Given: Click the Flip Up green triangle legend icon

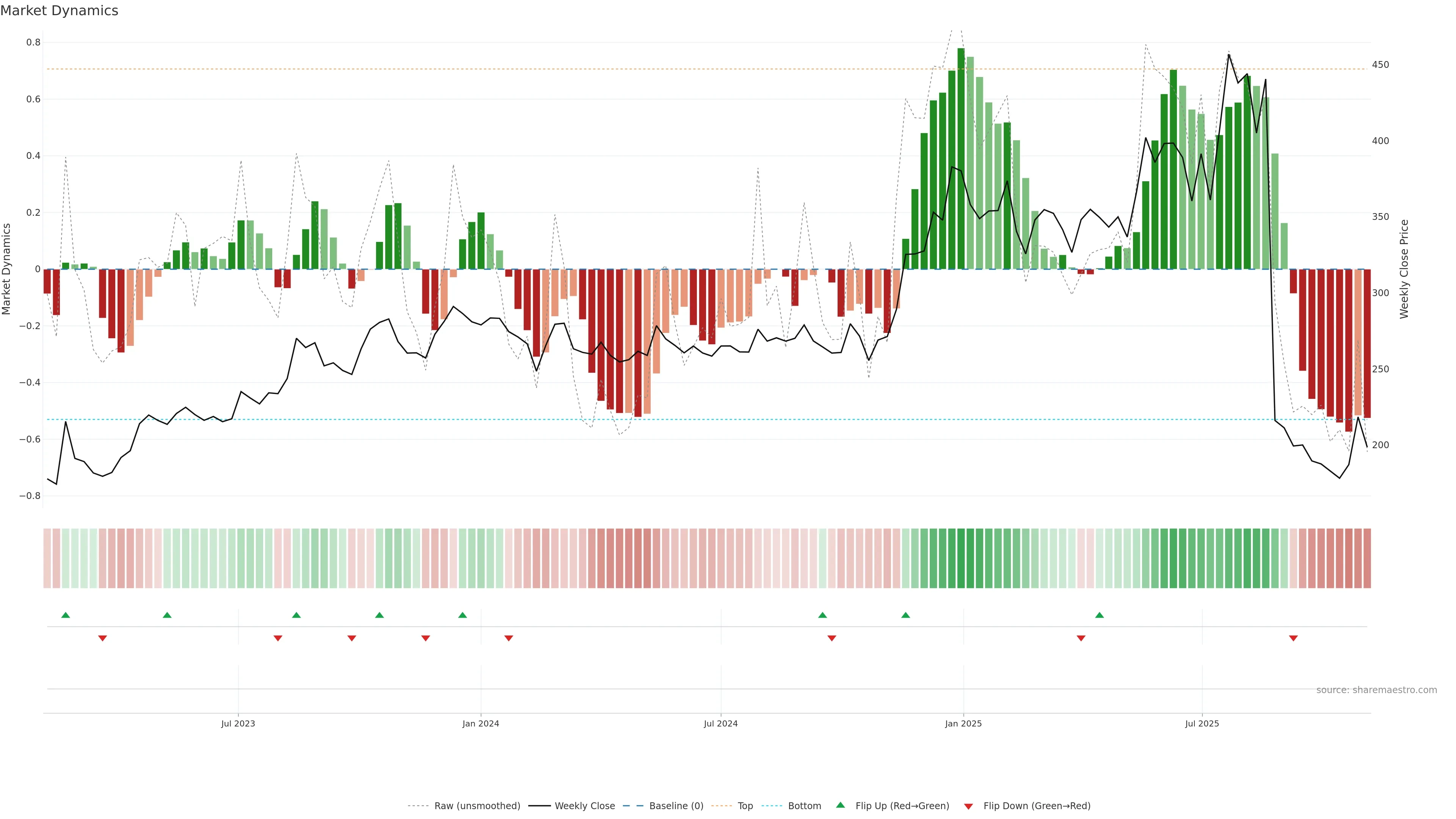Looking at the screenshot, I should pyautogui.click(x=841, y=805).
